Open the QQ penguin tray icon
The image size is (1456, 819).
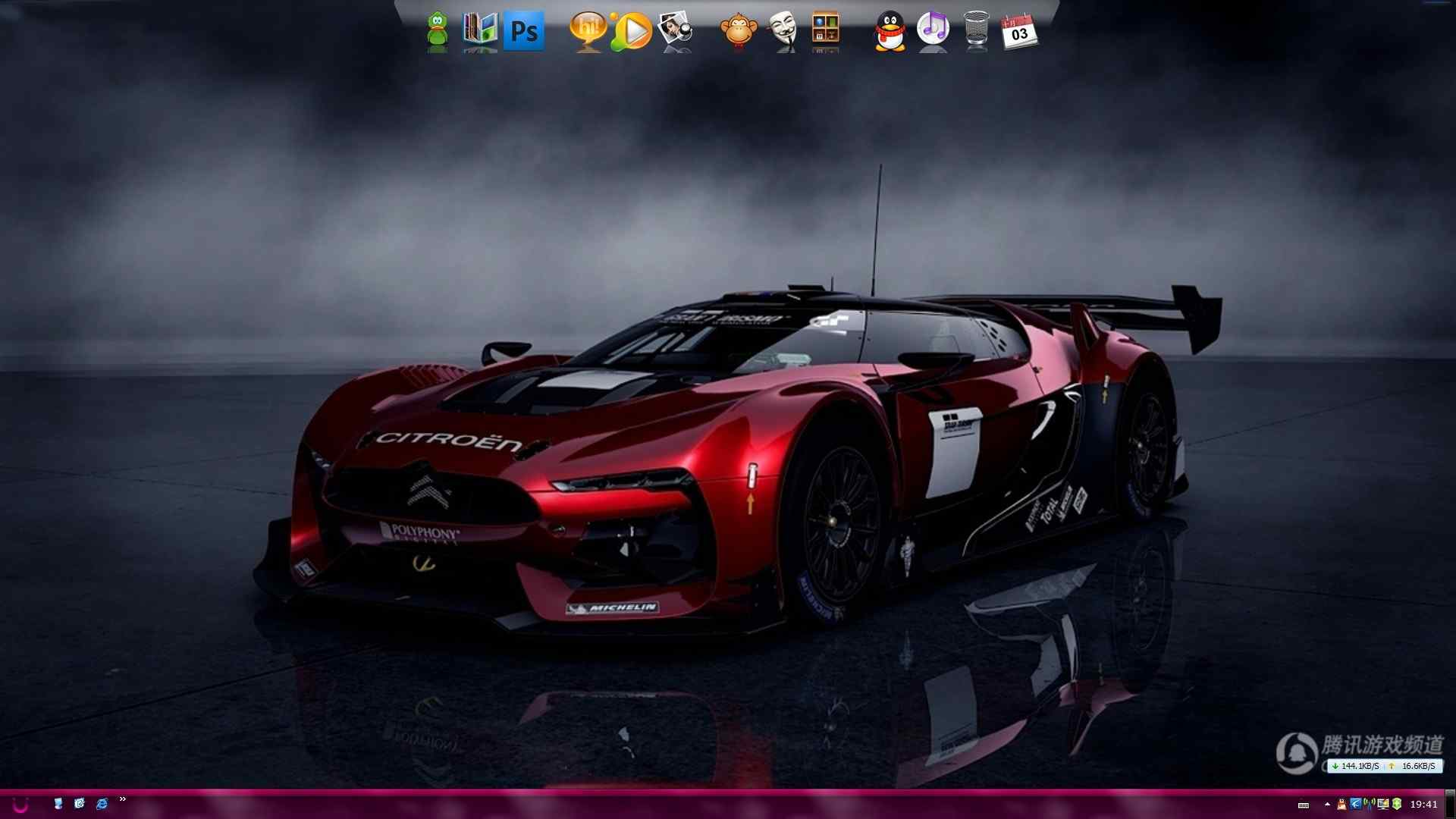1341,805
